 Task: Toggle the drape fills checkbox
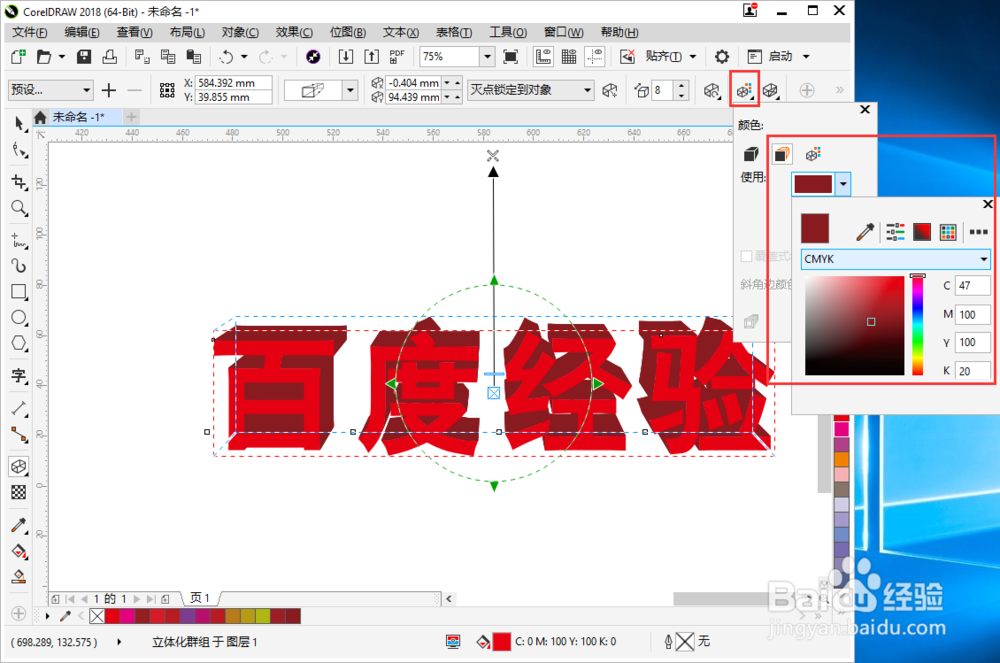(746, 256)
